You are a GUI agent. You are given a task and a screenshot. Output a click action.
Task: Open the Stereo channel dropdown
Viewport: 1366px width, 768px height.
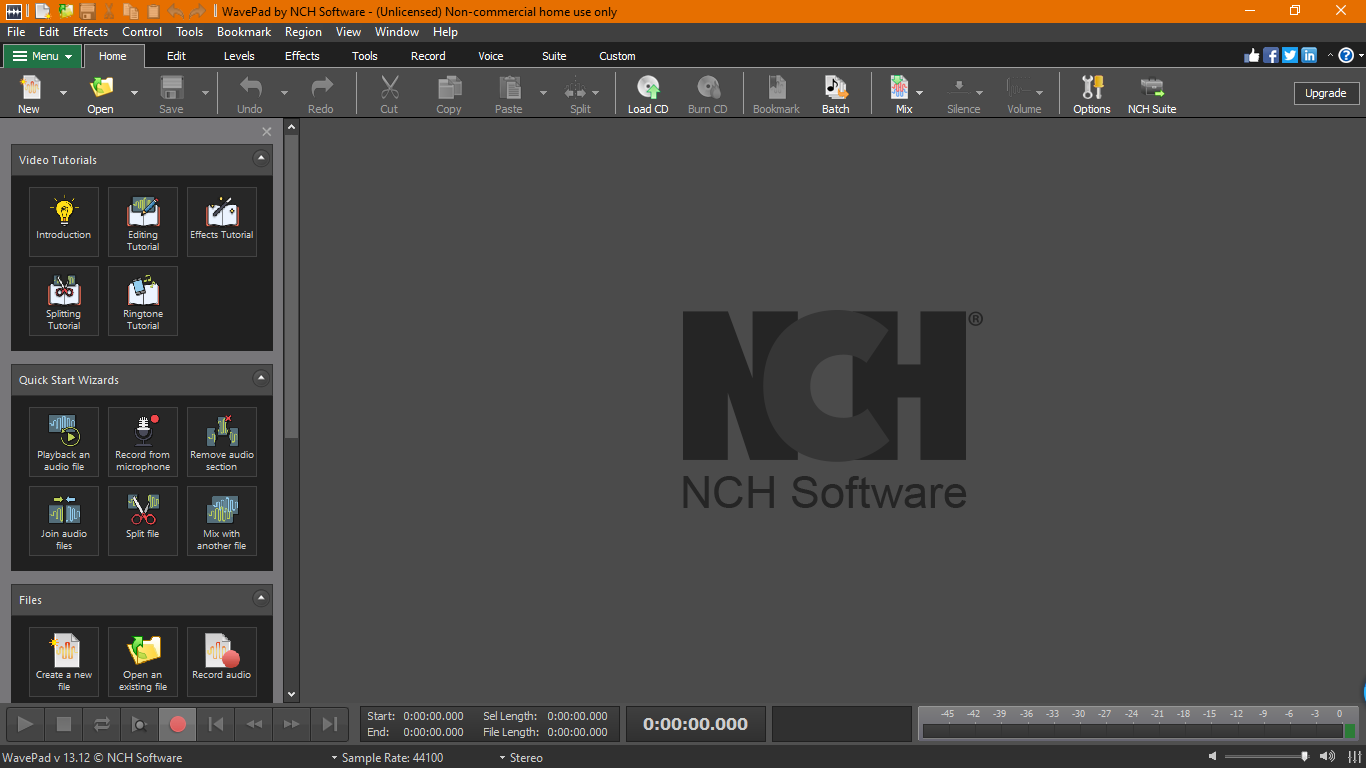pyautogui.click(x=521, y=758)
